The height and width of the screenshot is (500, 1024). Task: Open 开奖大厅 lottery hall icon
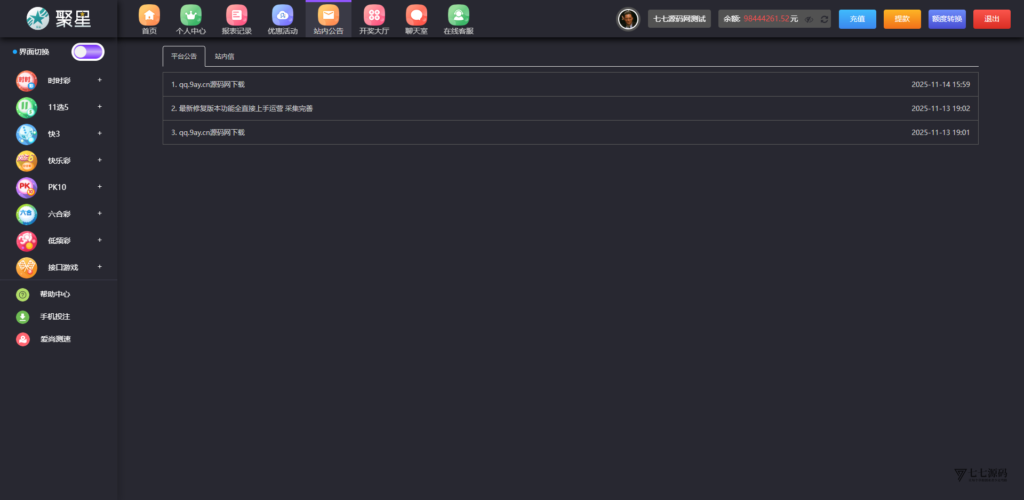click(374, 15)
